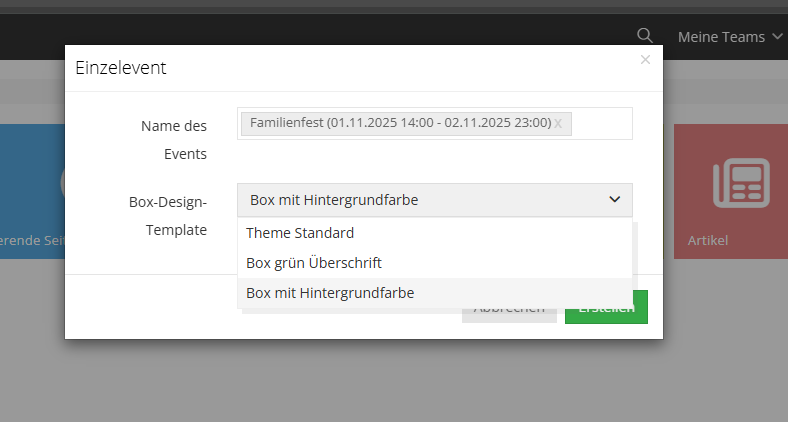
Task: Click the Familienfest event tag
Action: point(401,123)
